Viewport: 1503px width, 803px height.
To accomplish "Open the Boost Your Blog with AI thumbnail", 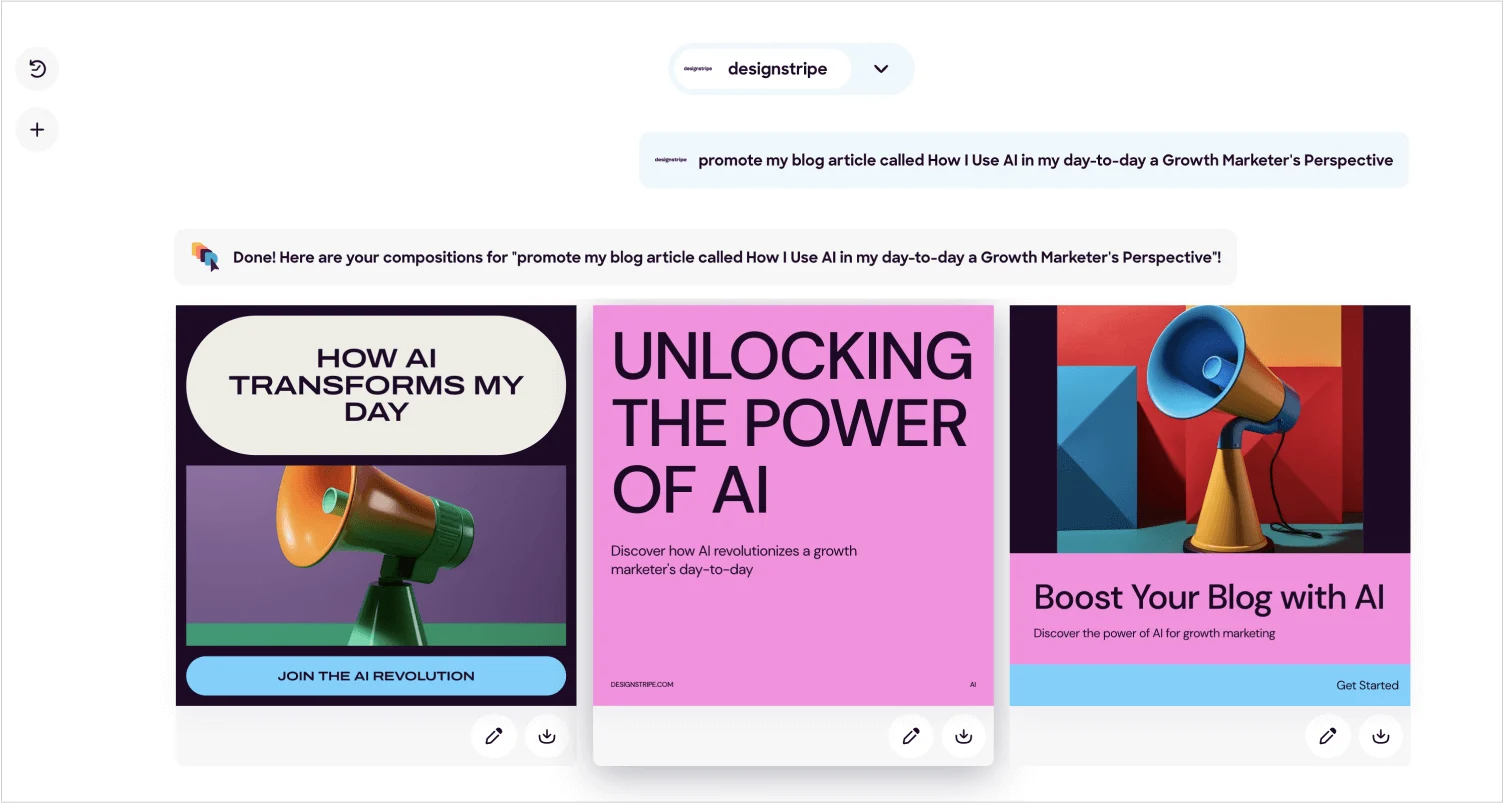I will tap(1210, 505).
